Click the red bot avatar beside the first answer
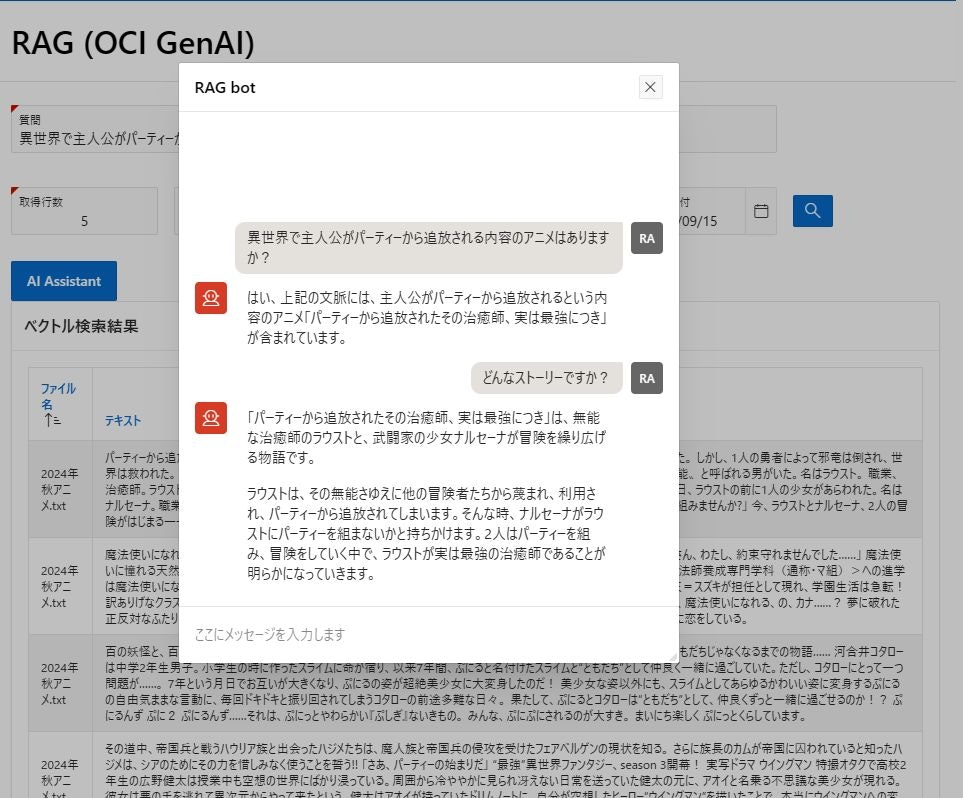This screenshot has height=798, width=963. pos(211,298)
